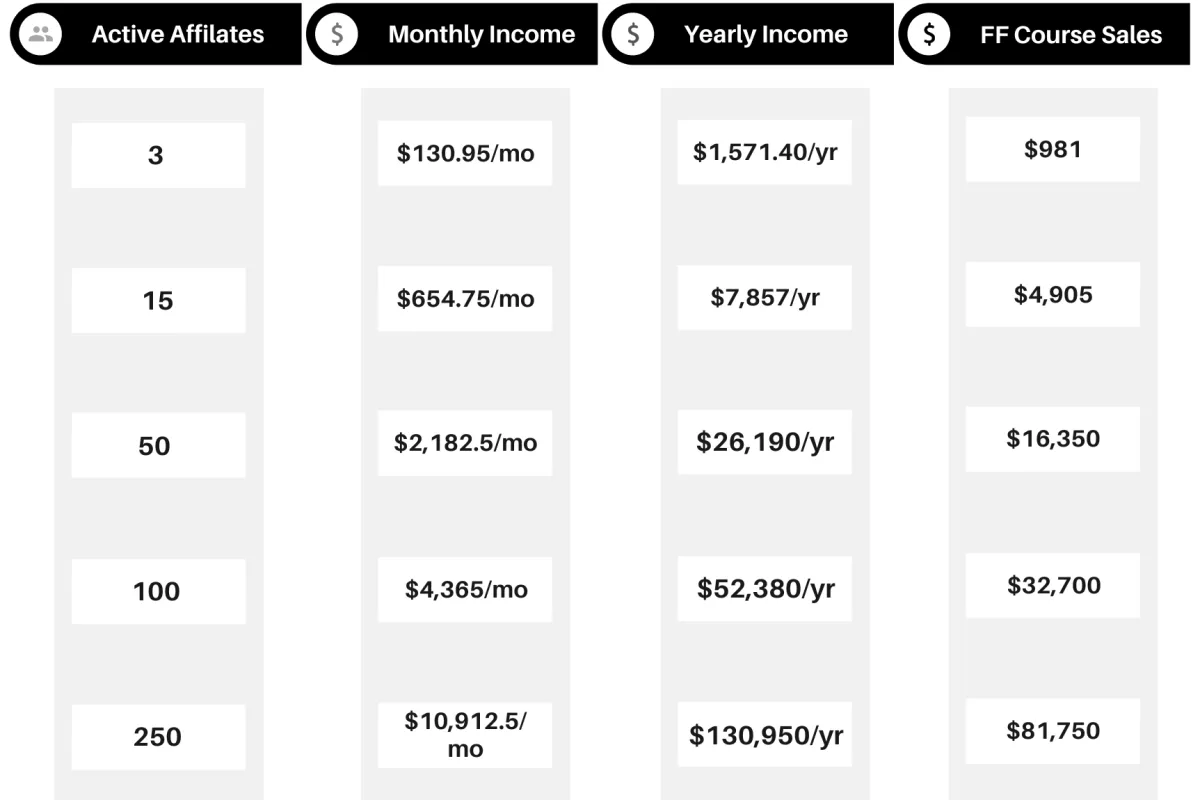Select the $52,380/yr yearly income cell
1200x800 pixels.
(765, 588)
